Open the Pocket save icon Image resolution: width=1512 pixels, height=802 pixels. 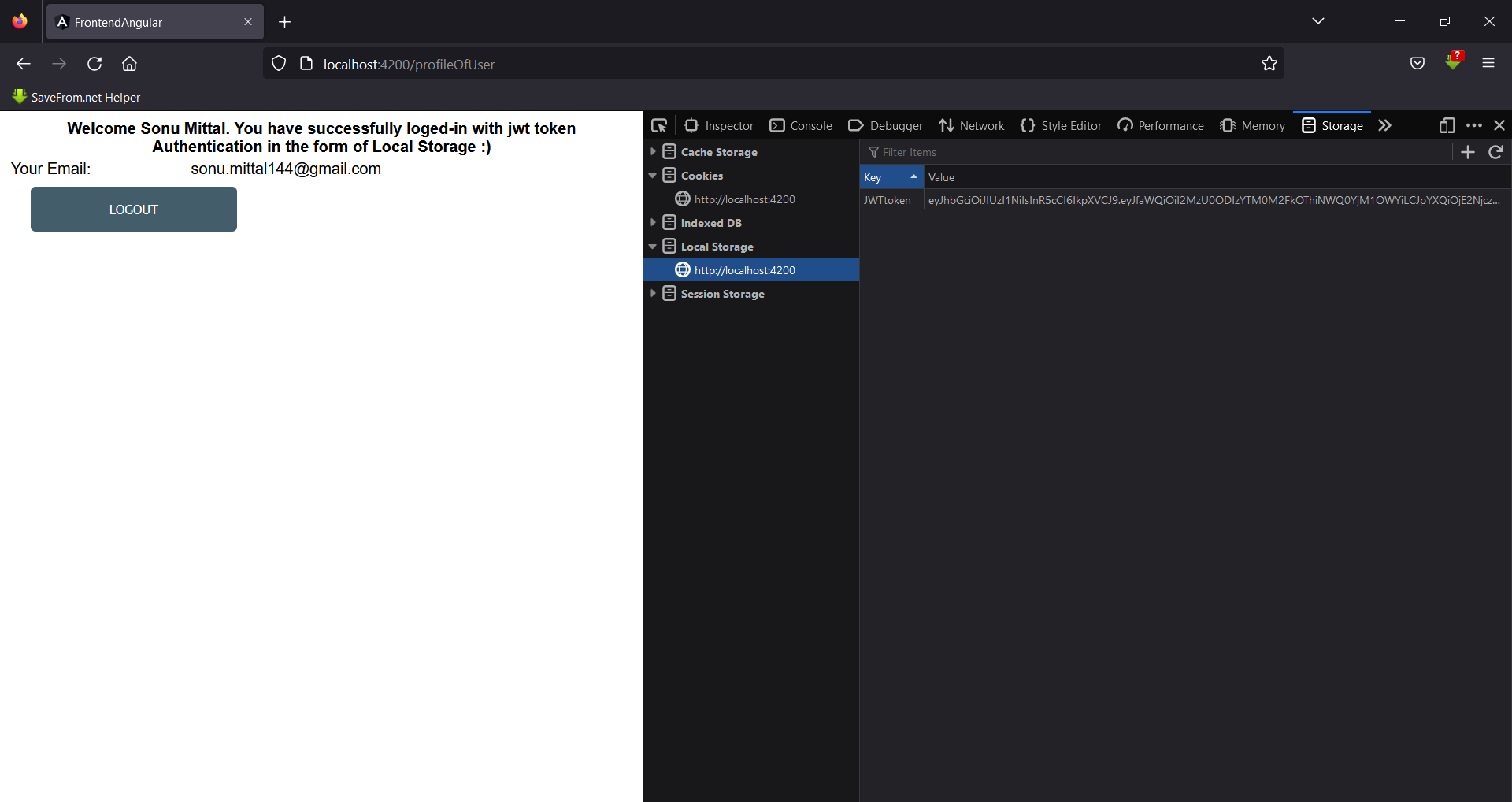(x=1417, y=64)
